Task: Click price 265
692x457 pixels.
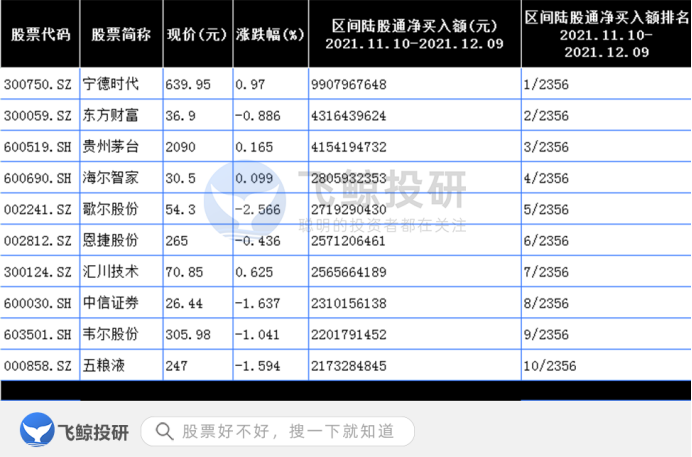Action: (177, 241)
